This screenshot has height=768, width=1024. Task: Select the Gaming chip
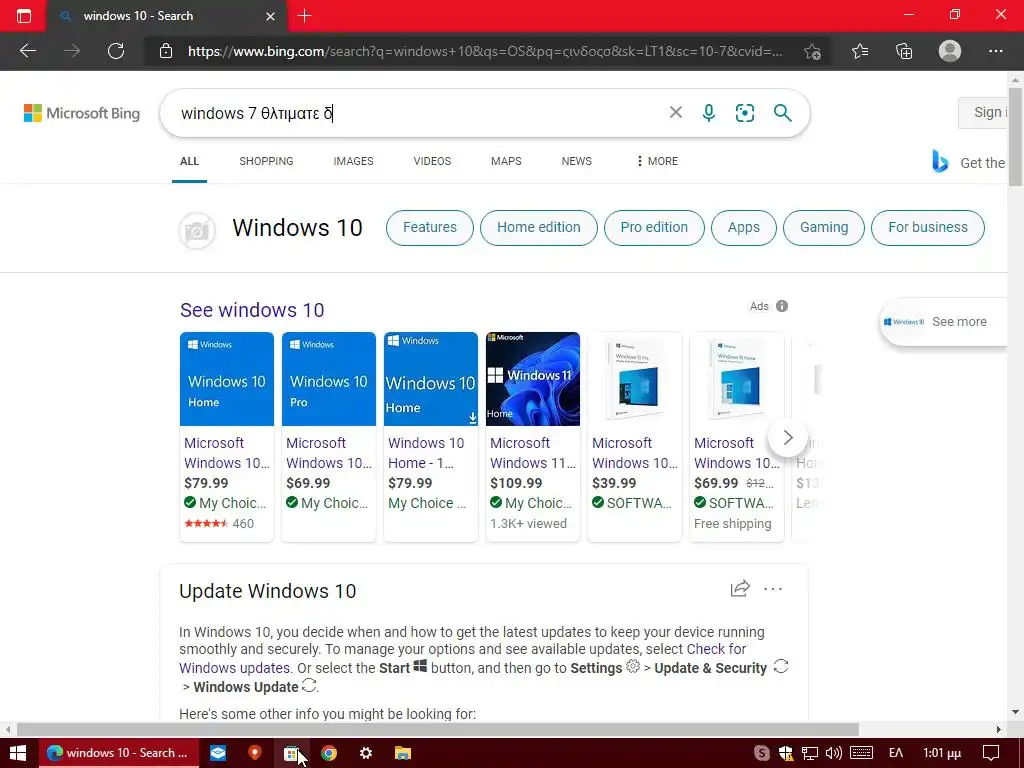[824, 227]
